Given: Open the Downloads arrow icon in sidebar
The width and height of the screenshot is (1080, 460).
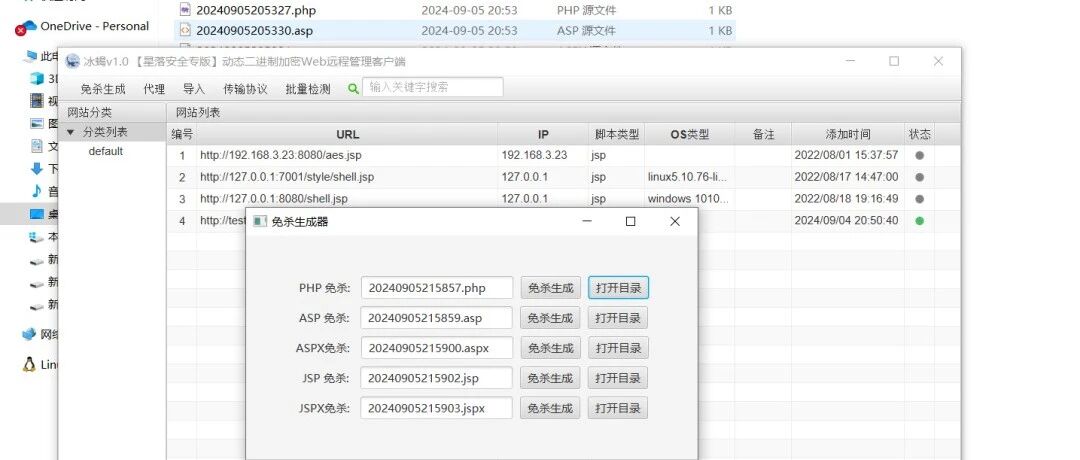Looking at the screenshot, I should pyautogui.click(x=37, y=169).
